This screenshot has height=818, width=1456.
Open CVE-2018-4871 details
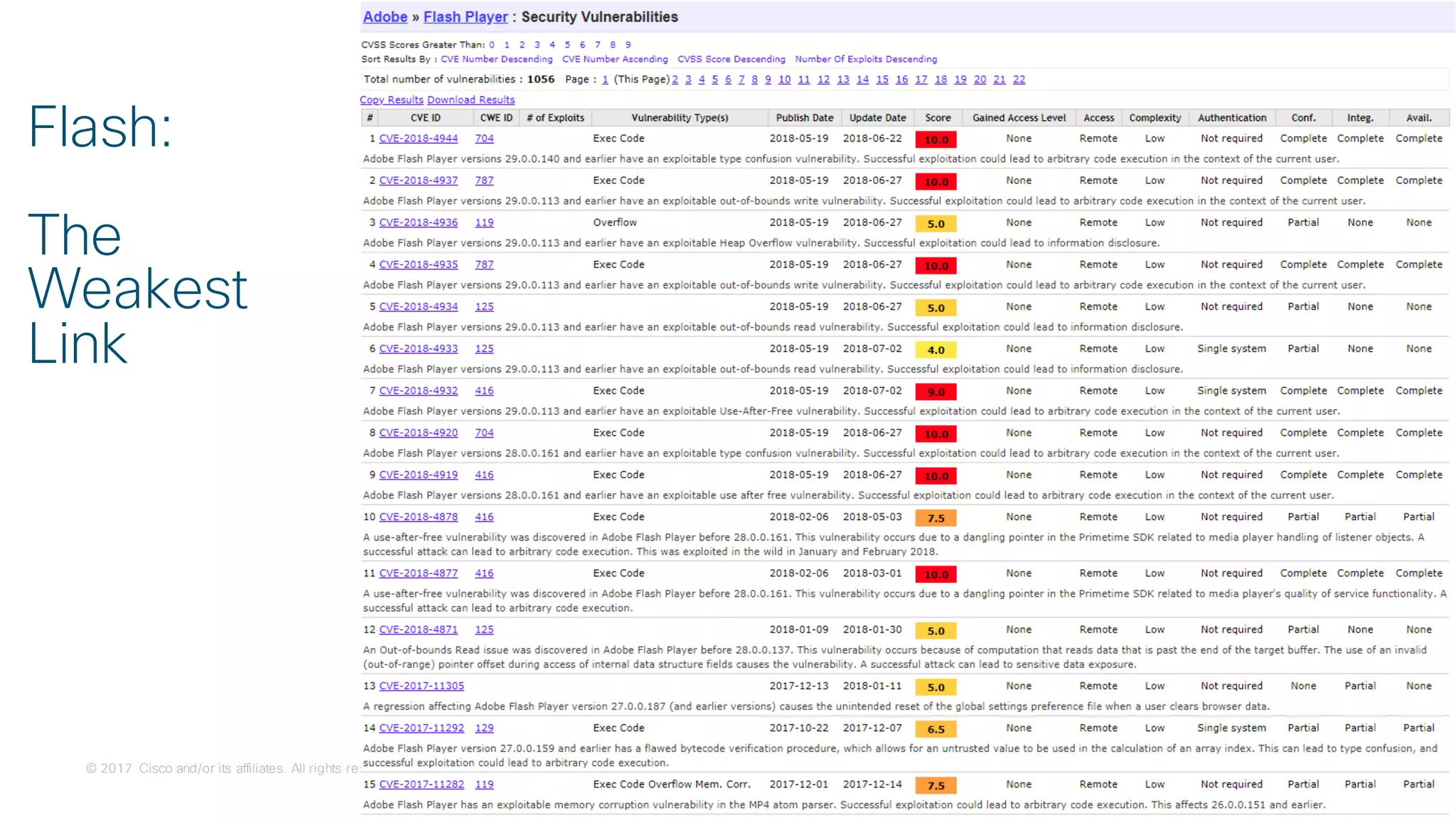pyautogui.click(x=418, y=630)
